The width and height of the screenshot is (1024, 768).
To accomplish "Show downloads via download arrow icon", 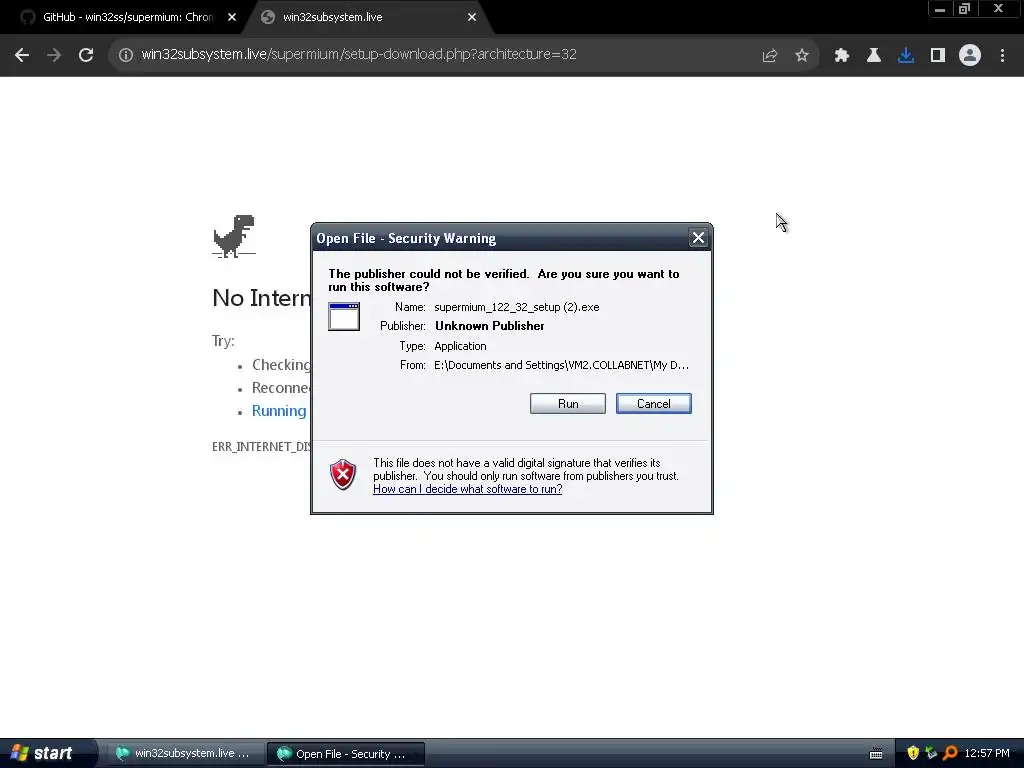I will pos(906,56).
